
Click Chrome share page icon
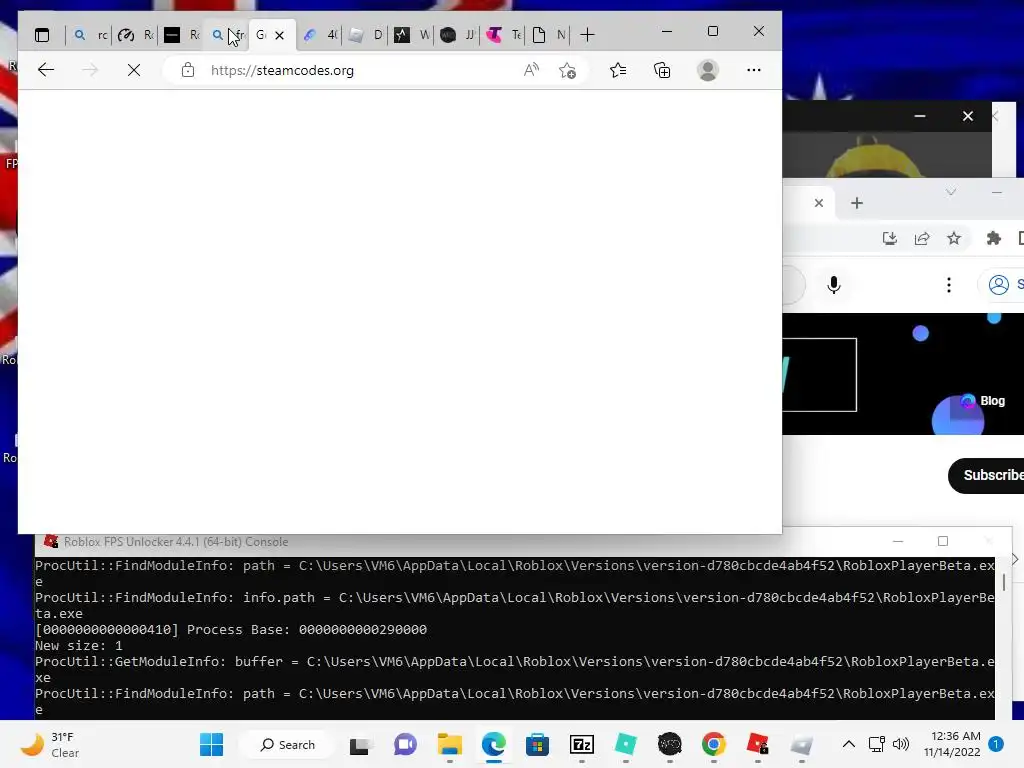[x=921, y=238]
